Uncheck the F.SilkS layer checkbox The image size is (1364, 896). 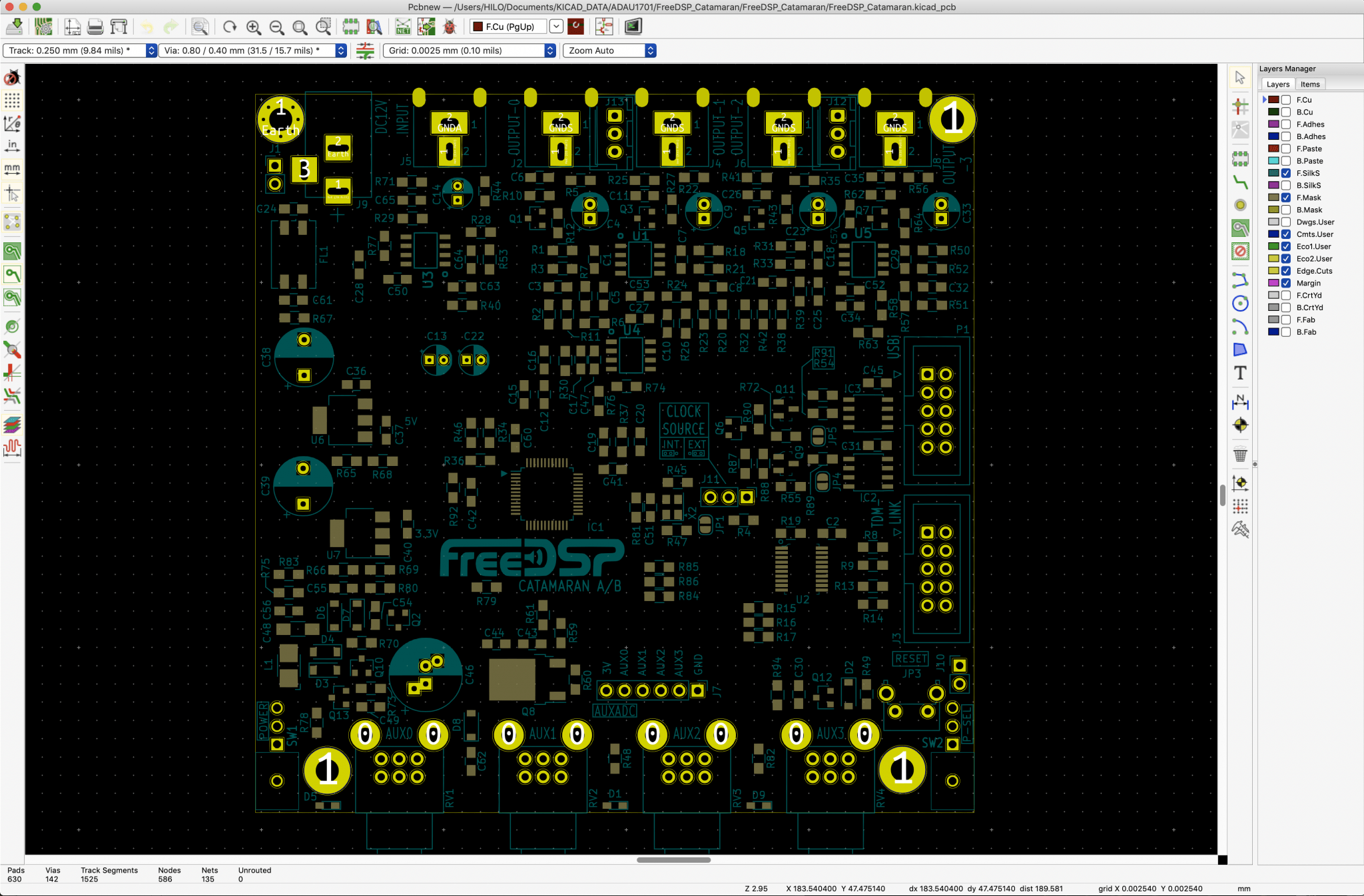1286,173
